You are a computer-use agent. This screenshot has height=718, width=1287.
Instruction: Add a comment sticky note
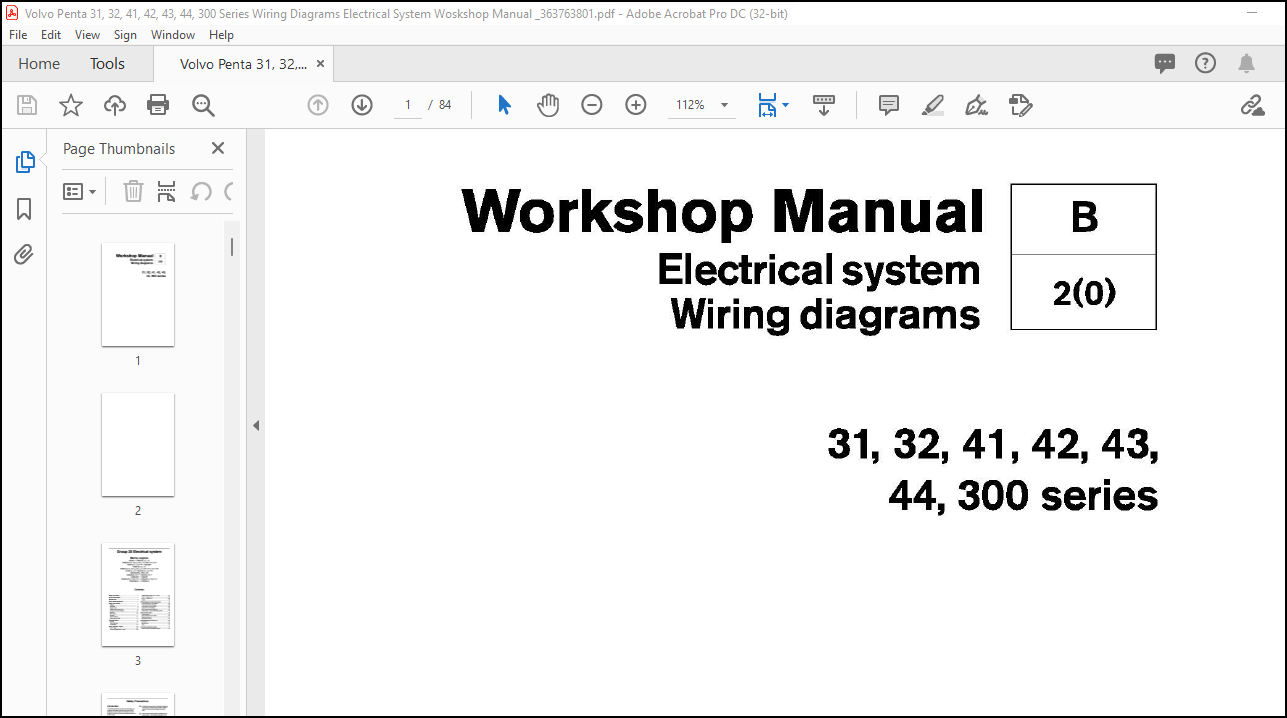click(x=889, y=105)
